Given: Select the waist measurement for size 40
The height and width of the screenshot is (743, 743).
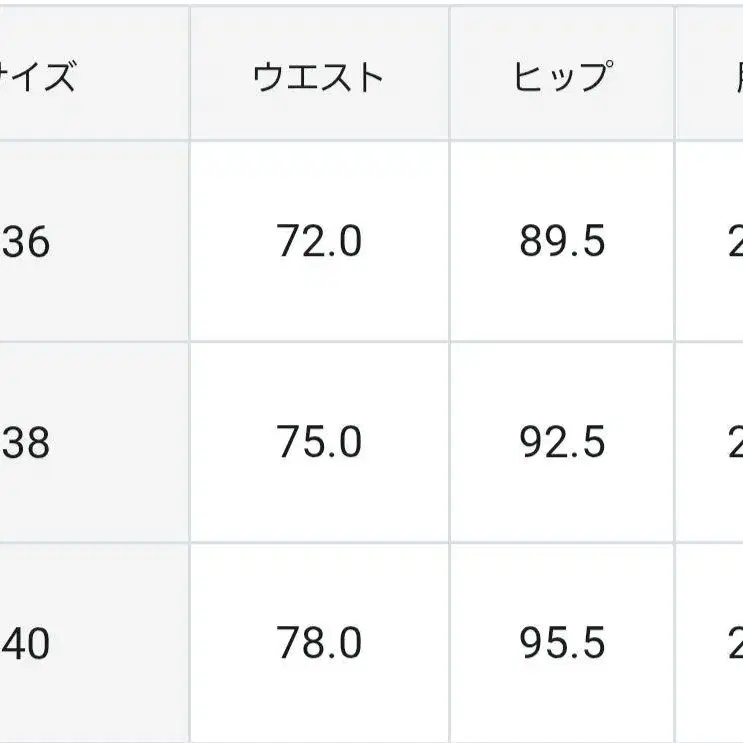Looking at the screenshot, I should [x=319, y=644].
